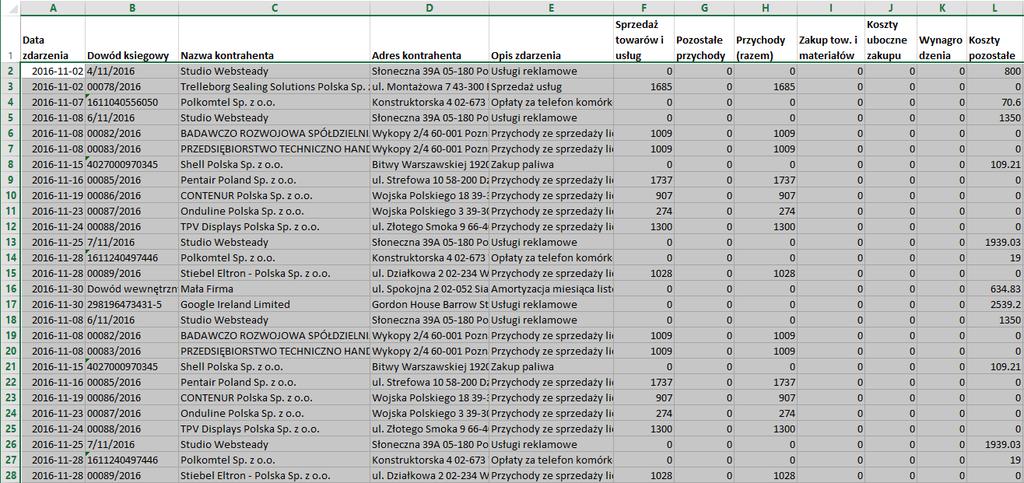This screenshot has width=1024, height=483.
Task: Select date cell '2016-11-07'
Action: point(53,102)
